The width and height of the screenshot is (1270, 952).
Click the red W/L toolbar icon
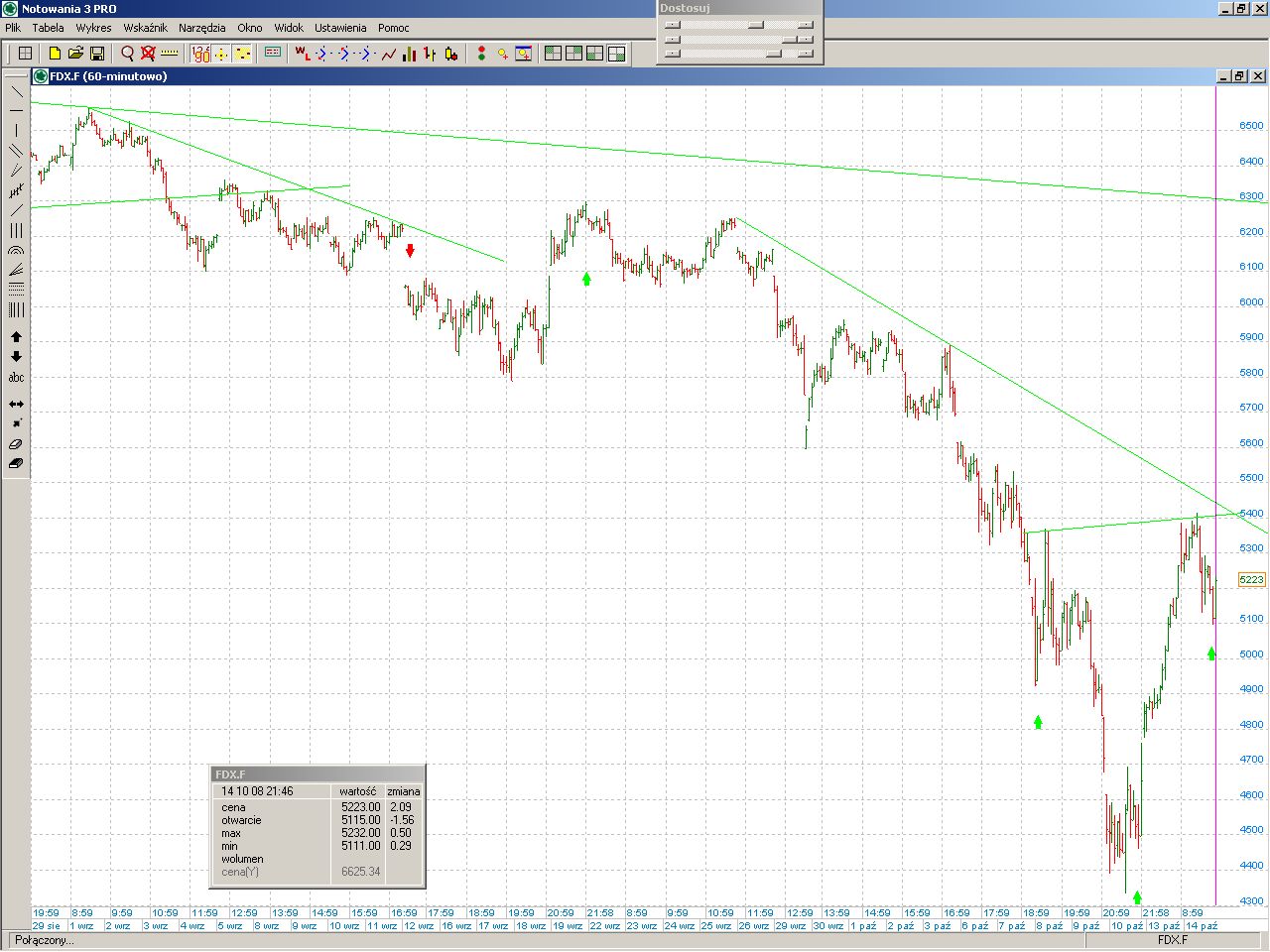pos(303,54)
